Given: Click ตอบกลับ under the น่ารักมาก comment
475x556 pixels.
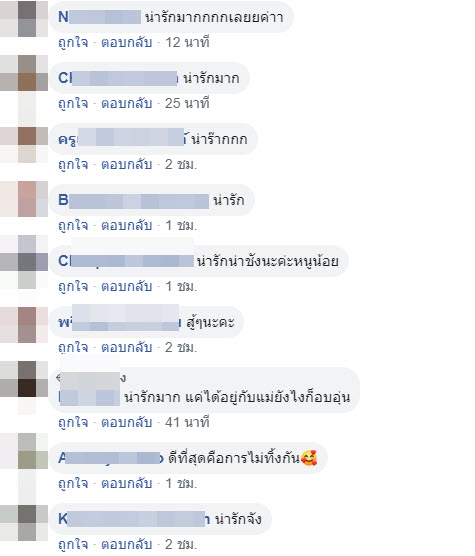Looking at the screenshot, I should pos(127,104).
